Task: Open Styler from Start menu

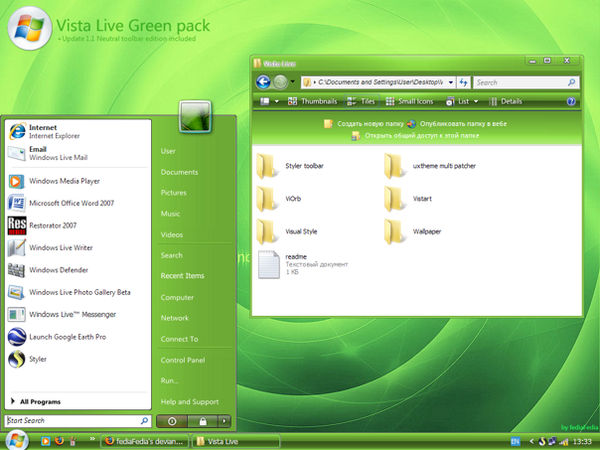Action: (78, 359)
